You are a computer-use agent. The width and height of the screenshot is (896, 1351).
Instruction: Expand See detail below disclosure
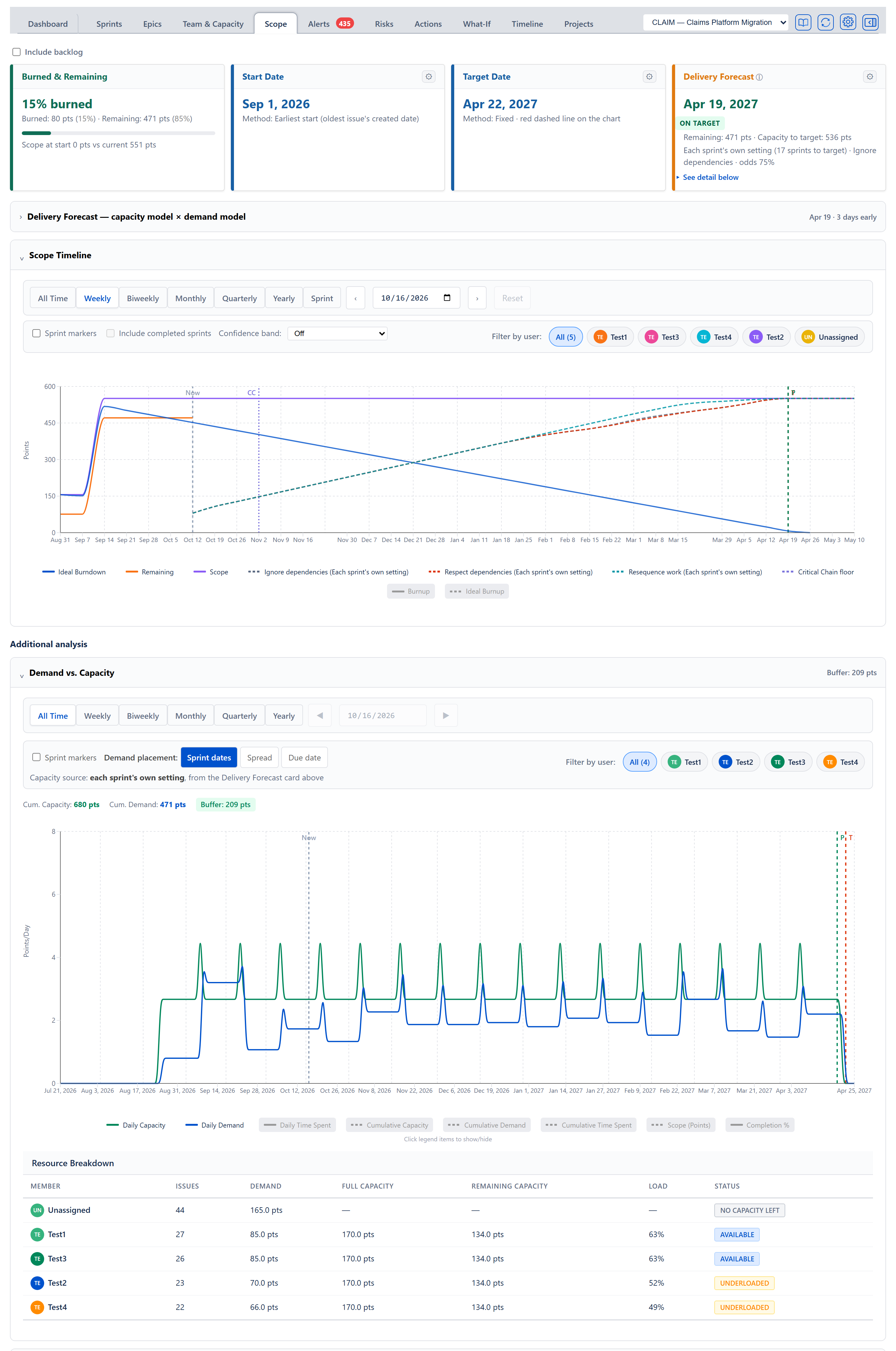[x=707, y=177]
